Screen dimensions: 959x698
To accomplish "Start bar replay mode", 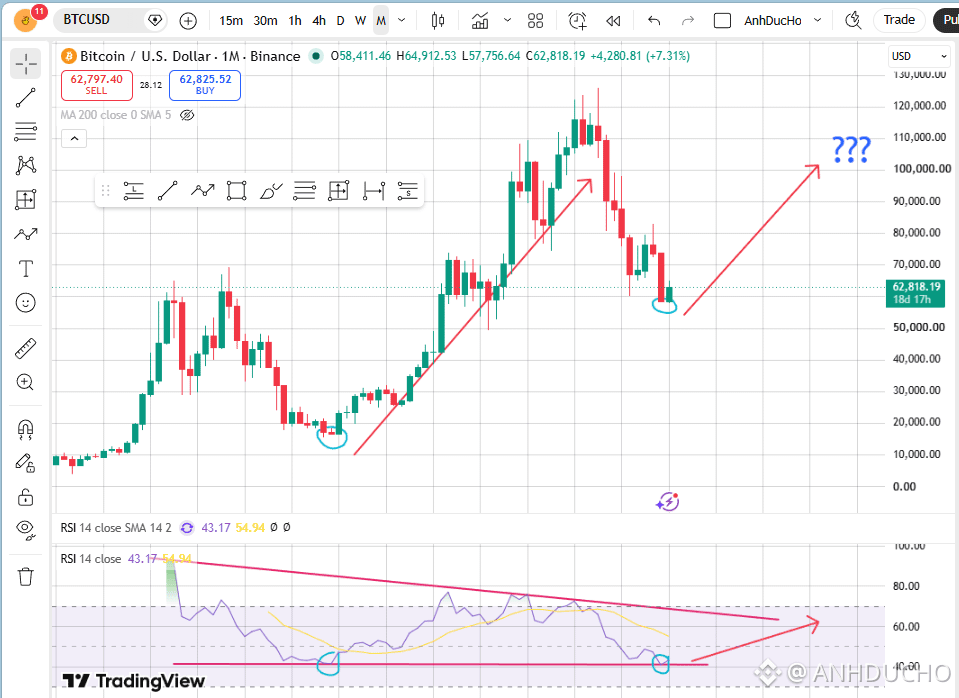I will [x=613, y=21].
